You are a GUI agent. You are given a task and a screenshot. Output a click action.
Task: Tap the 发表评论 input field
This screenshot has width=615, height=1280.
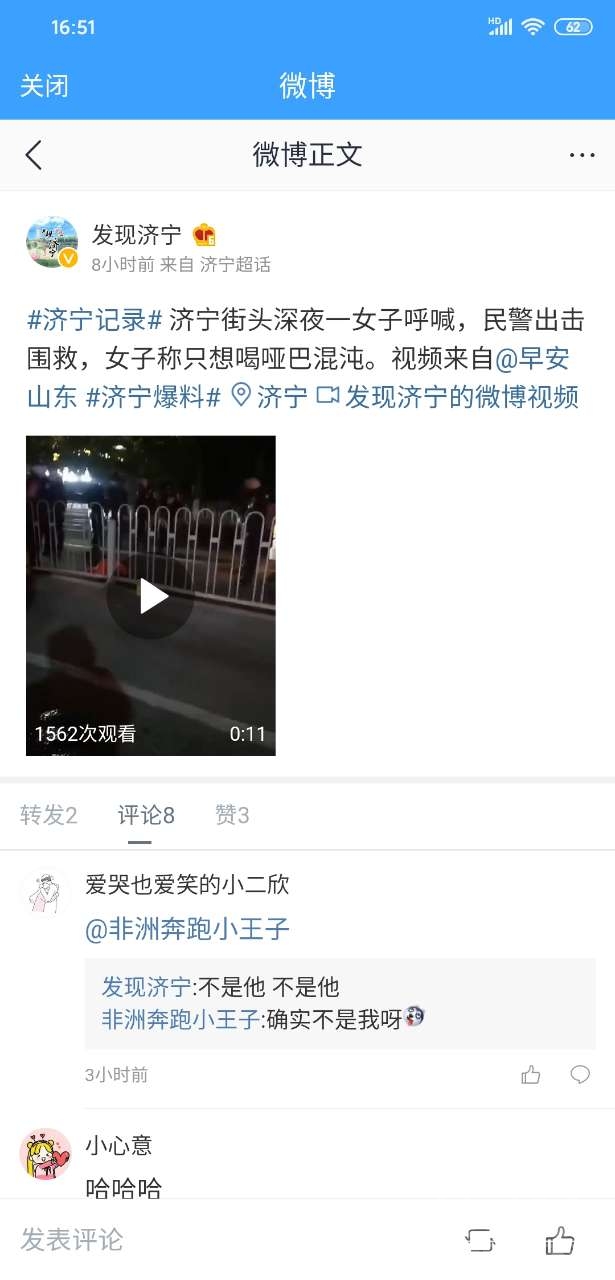230,1240
